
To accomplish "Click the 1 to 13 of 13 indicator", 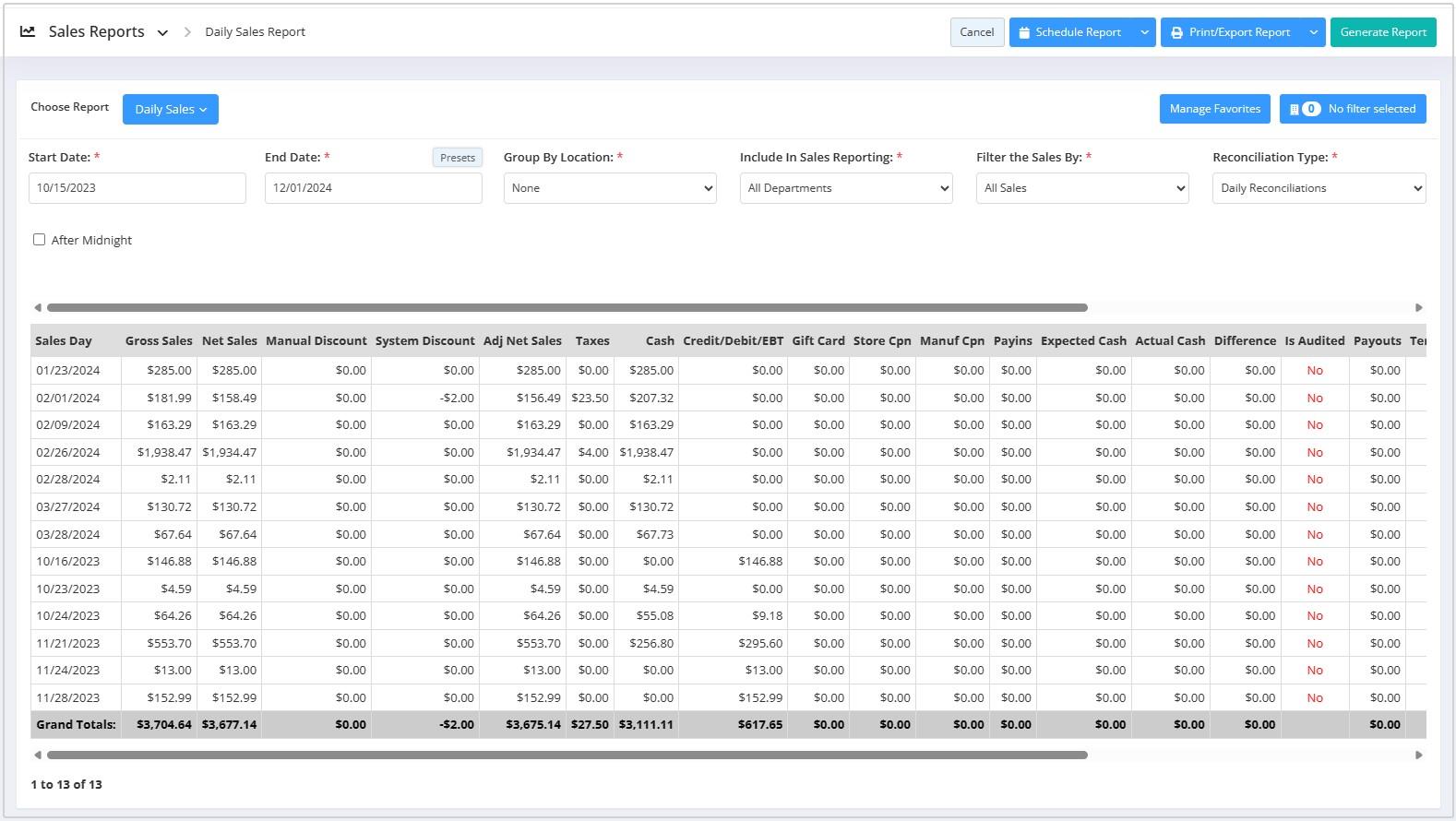I will tap(66, 784).
